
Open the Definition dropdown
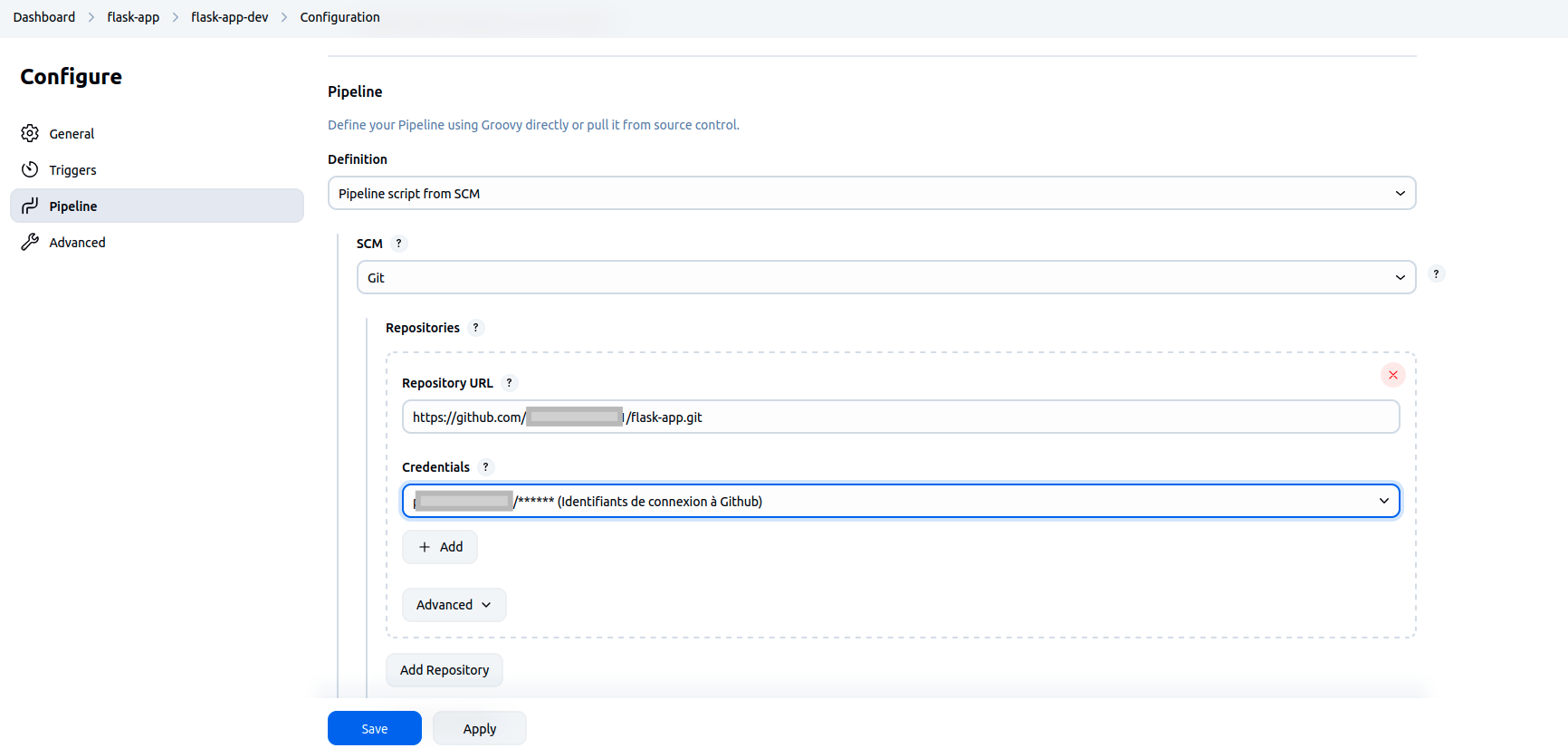(871, 193)
